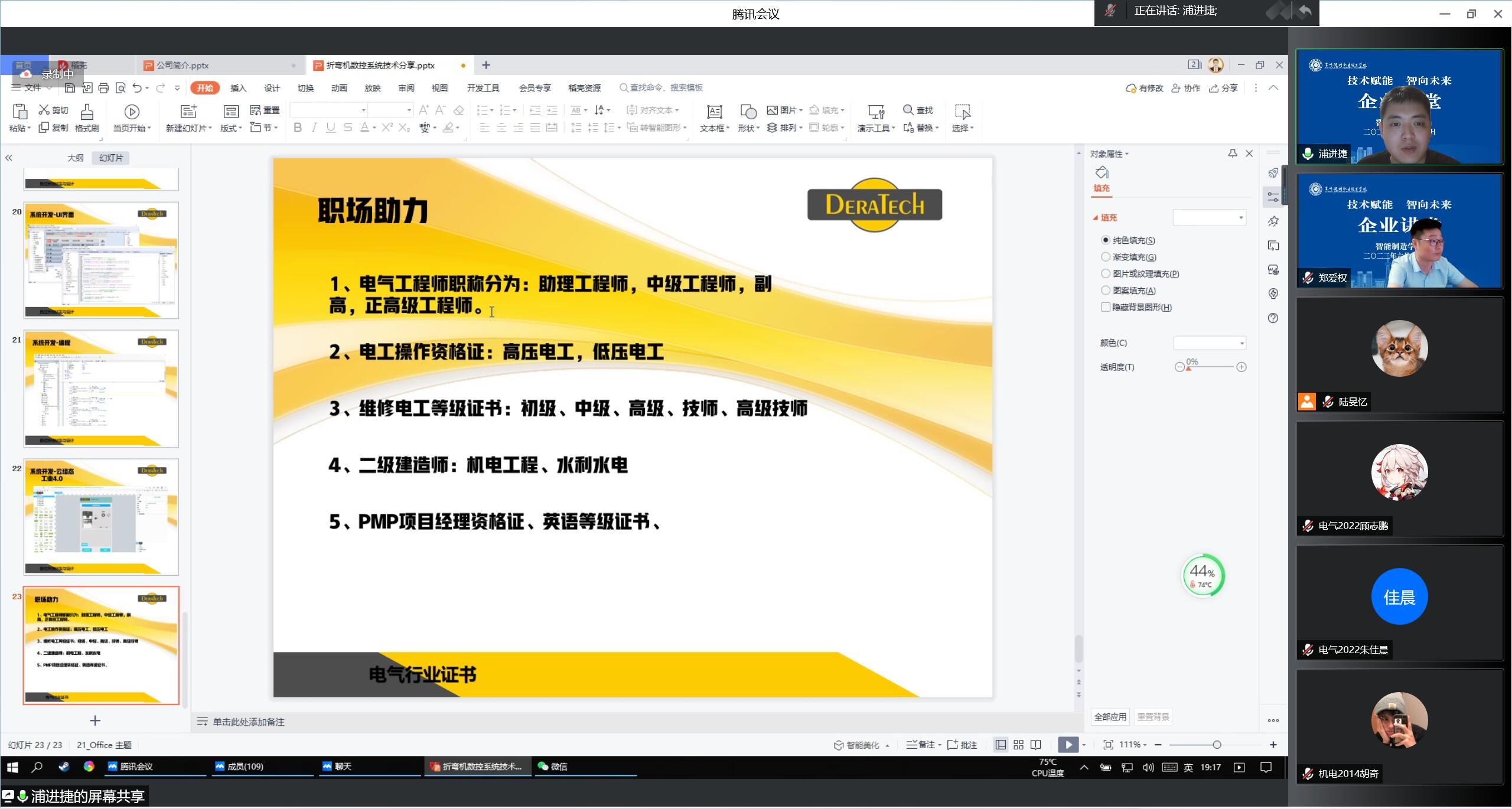Collapse the slide panel with double chevron
The width and height of the screenshot is (1512, 809).
pos(9,158)
